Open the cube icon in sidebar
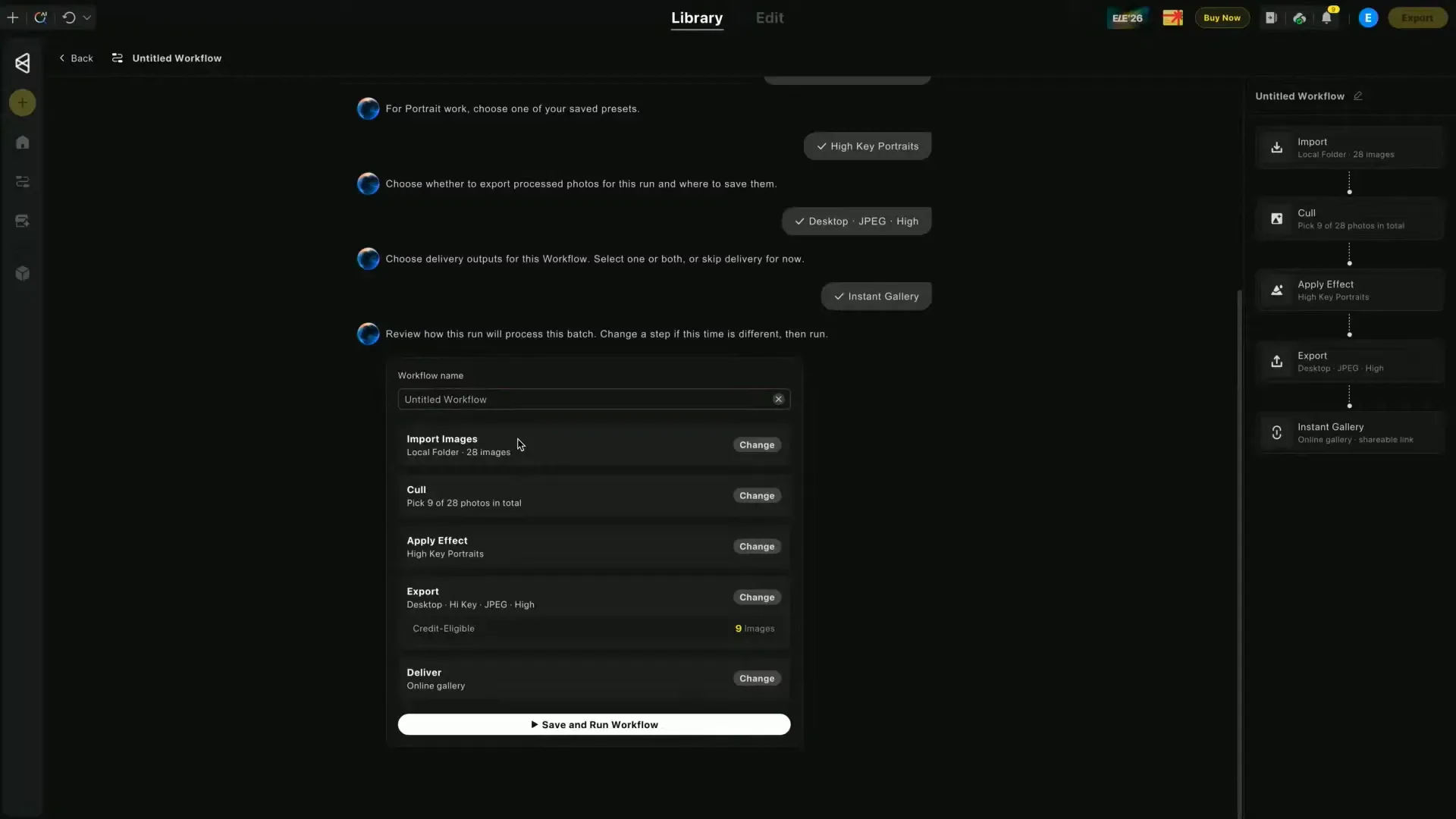The width and height of the screenshot is (1456, 819). (23, 273)
